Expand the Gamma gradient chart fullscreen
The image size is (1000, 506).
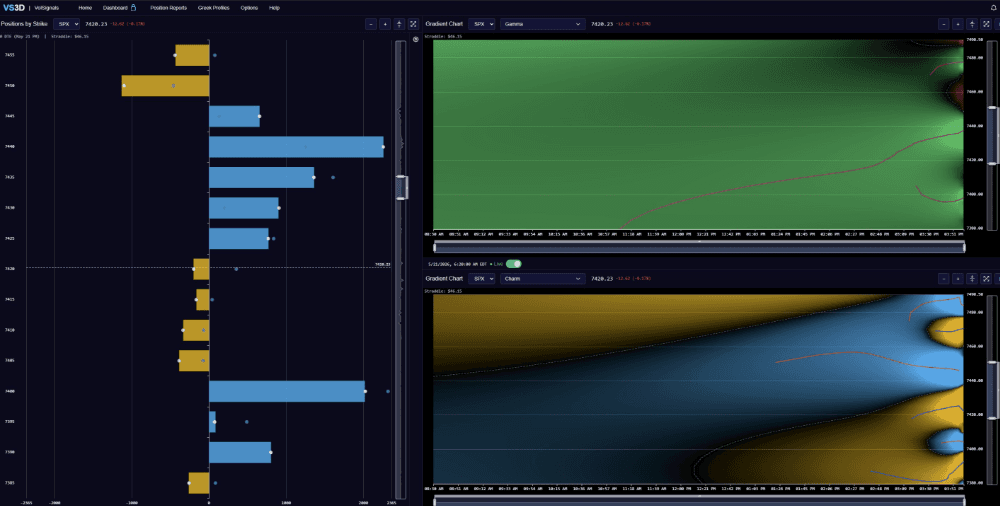[986, 24]
